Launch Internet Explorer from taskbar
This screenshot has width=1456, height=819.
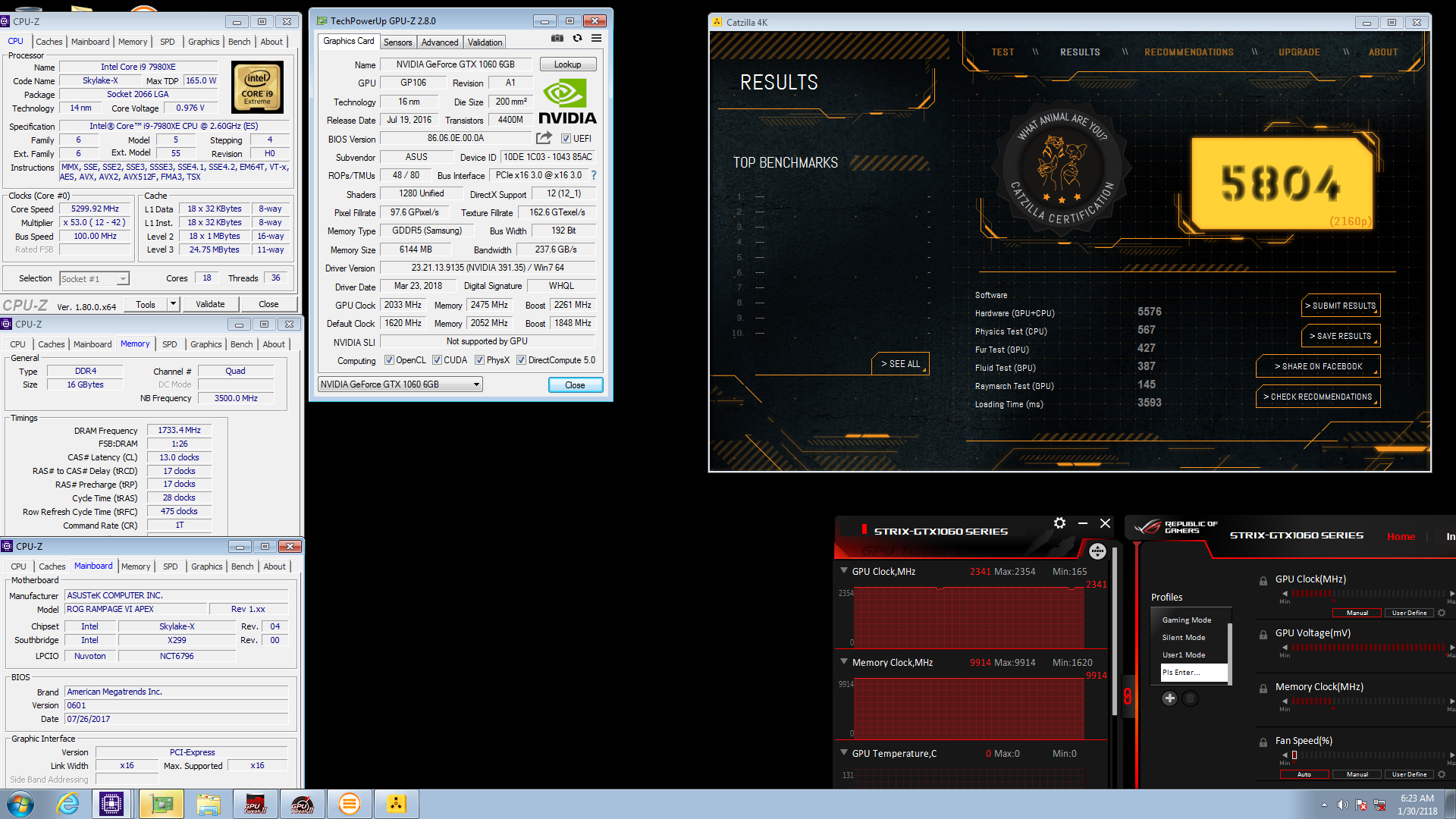pyautogui.click(x=67, y=804)
